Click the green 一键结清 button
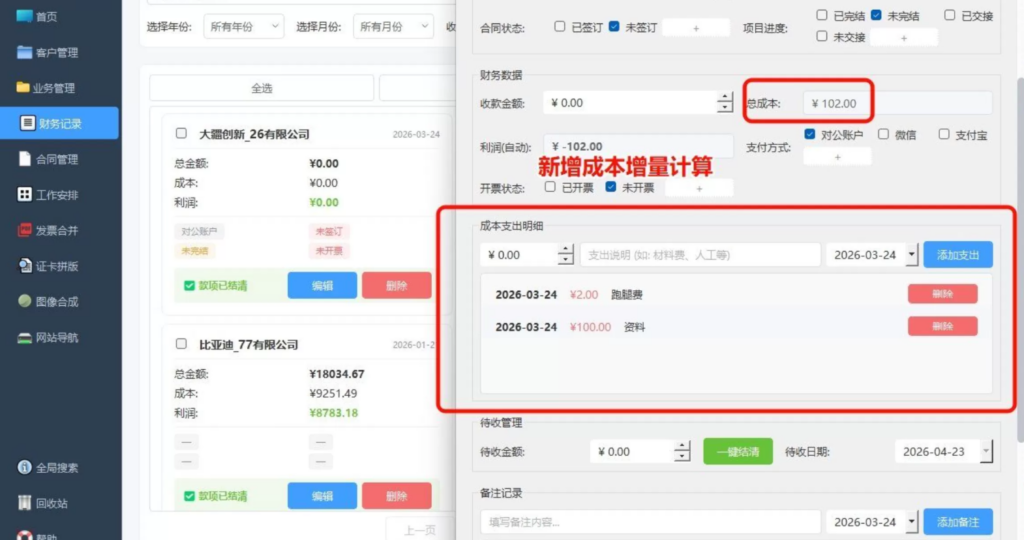Image resolution: width=1024 pixels, height=540 pixels. 738,451
